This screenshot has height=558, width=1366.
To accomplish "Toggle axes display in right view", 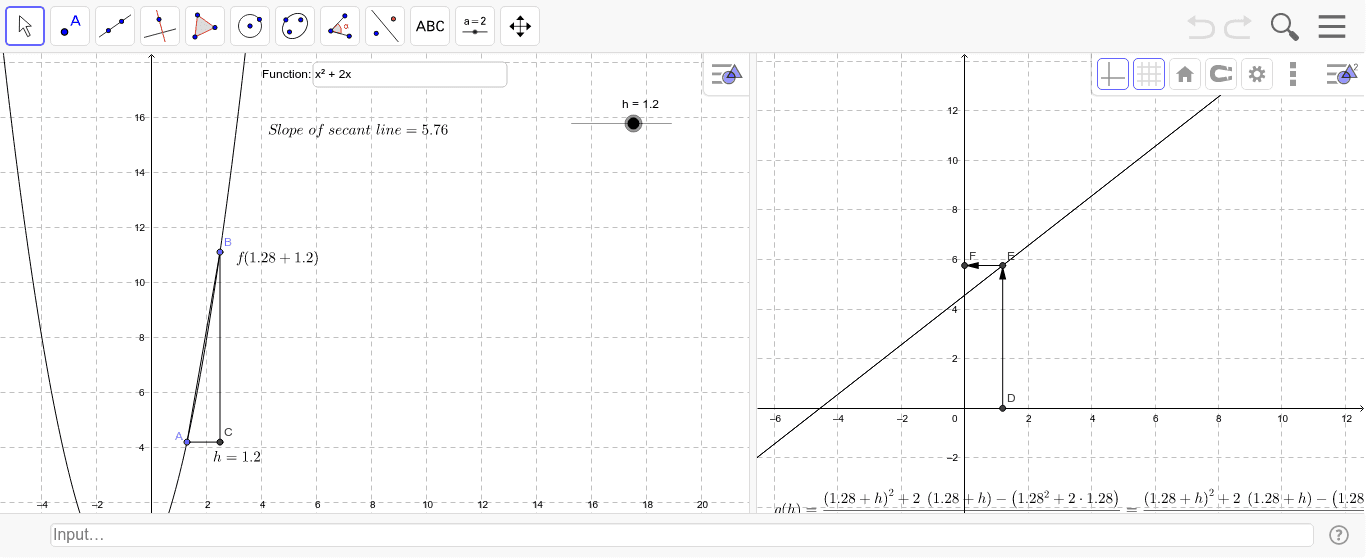I will [x=1113, y=74].
